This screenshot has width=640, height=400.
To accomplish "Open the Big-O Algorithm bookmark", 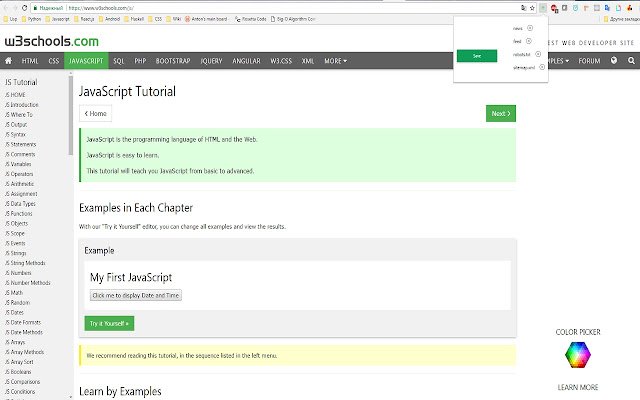I will tap(293, 19).
